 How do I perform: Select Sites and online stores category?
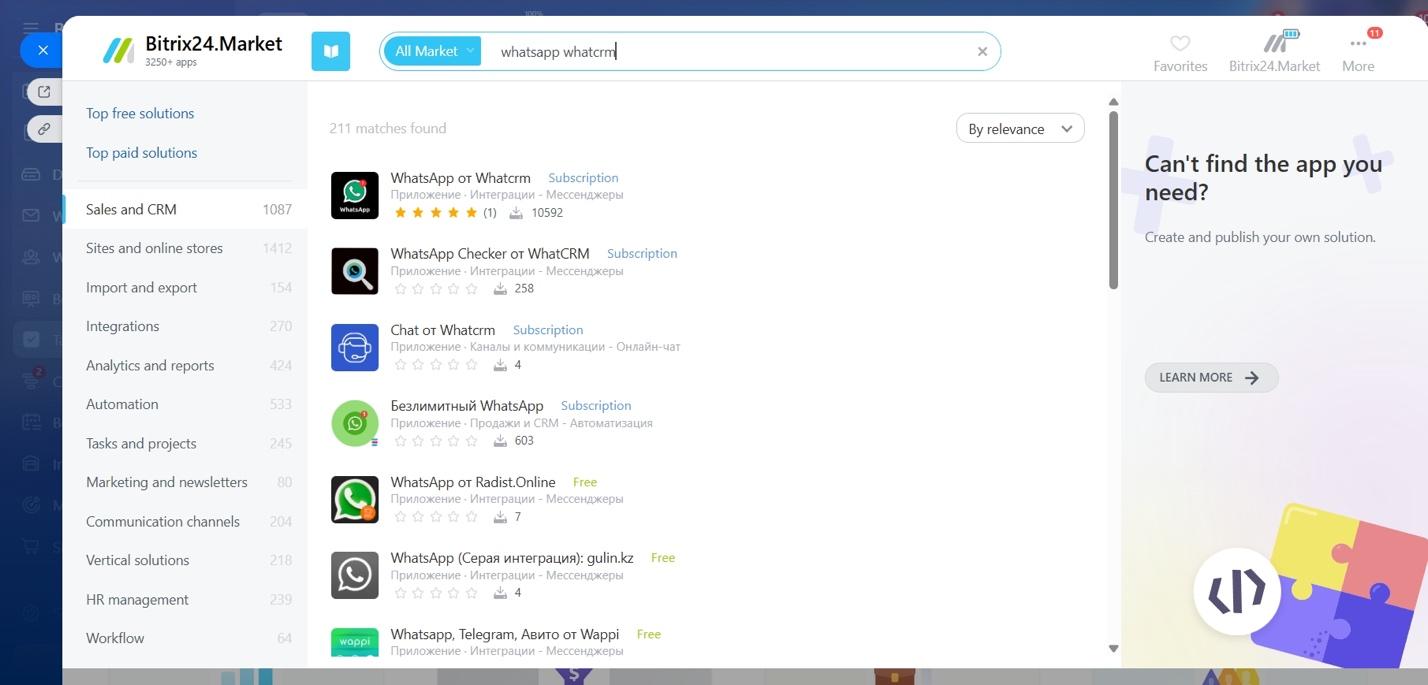point(185,248)
